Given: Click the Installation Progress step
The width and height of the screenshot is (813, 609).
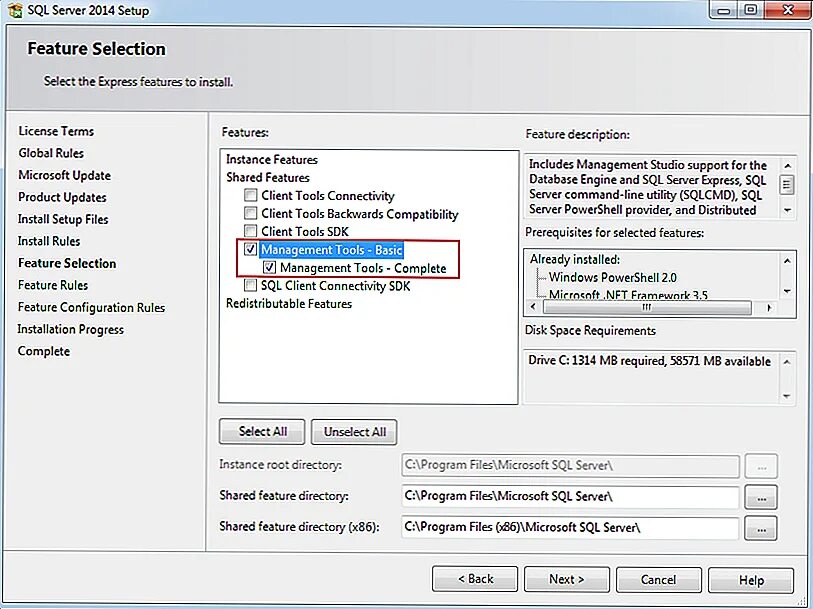Looking at the screenshot, I should coord(71,329).
